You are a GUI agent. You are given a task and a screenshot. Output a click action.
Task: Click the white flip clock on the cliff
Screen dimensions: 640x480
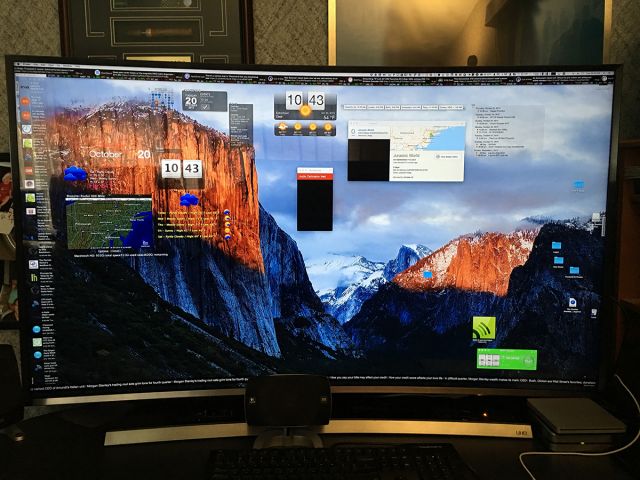coord(181,169)
